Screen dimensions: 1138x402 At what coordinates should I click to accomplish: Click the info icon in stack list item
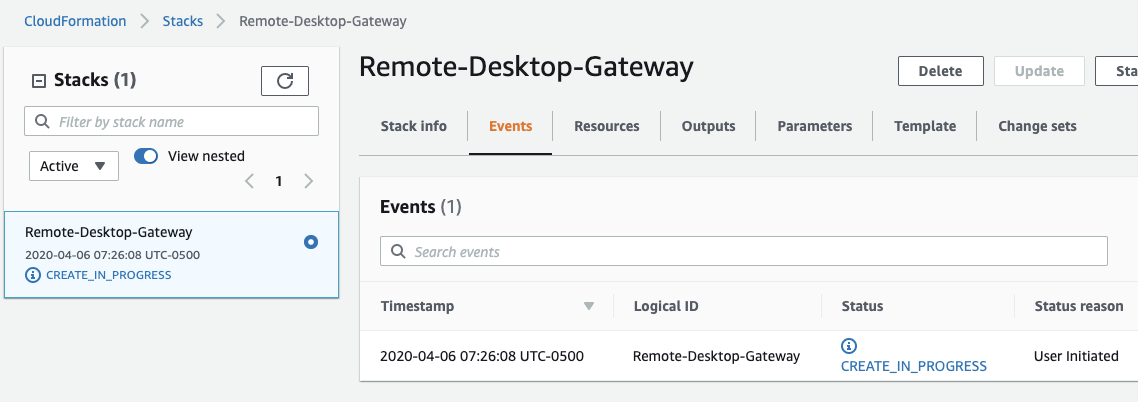click(x=33, y=275)
